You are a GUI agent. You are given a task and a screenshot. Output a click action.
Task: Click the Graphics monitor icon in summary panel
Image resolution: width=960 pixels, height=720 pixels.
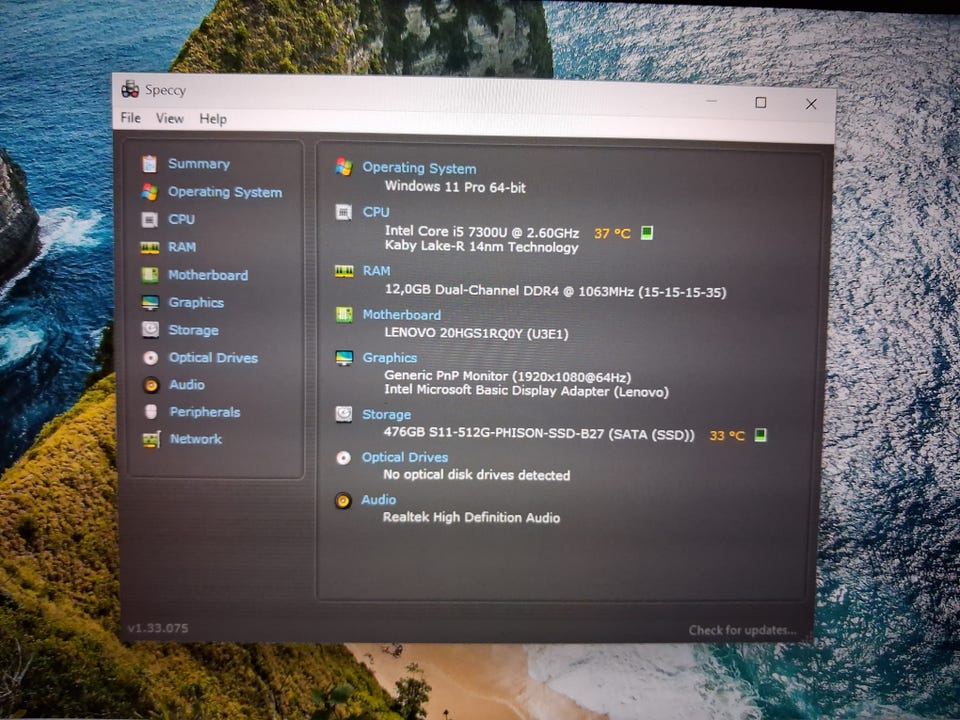(344, 358)
